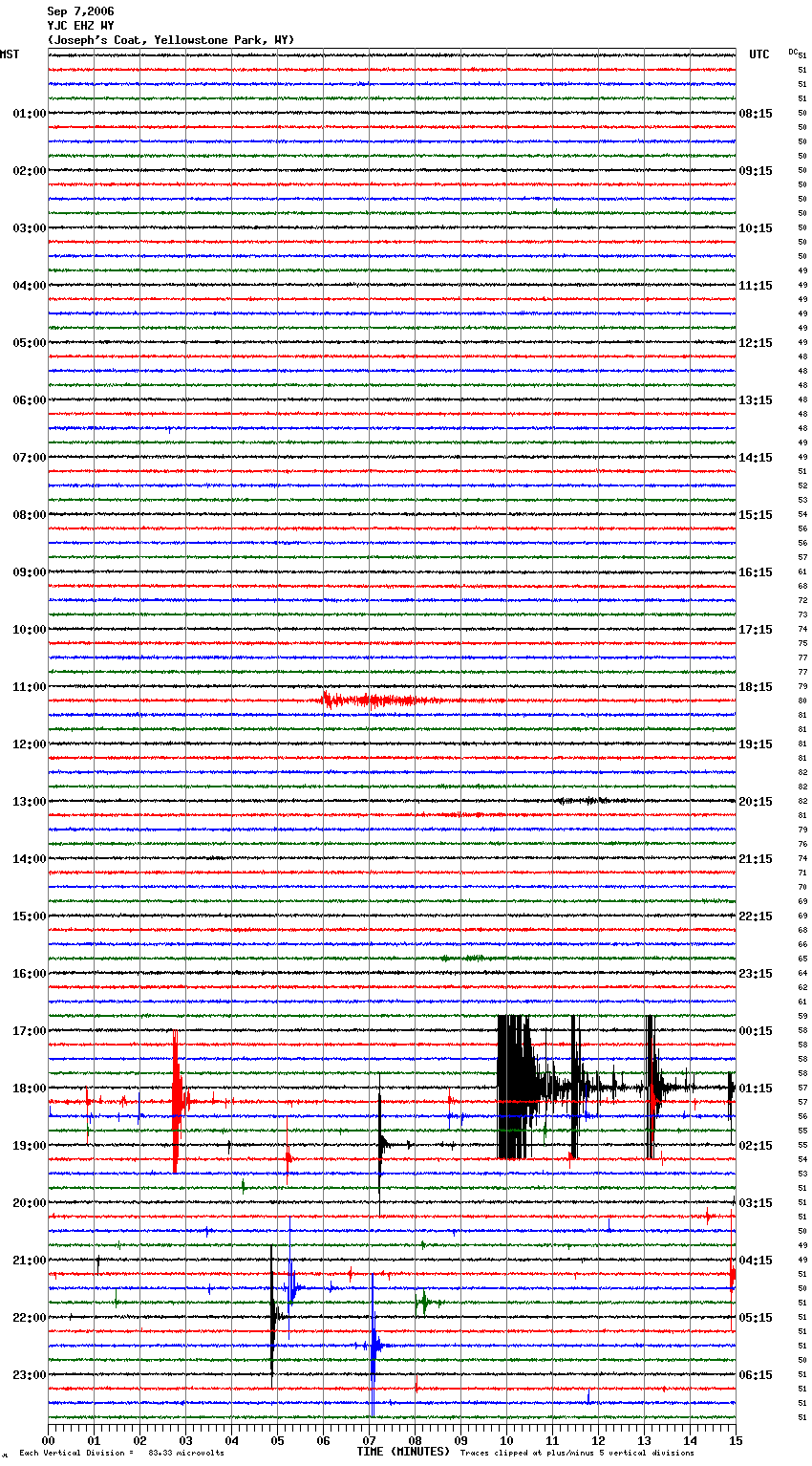Select the 10:00 MST time label
The image size is (812, 1466).
point(29,630)
